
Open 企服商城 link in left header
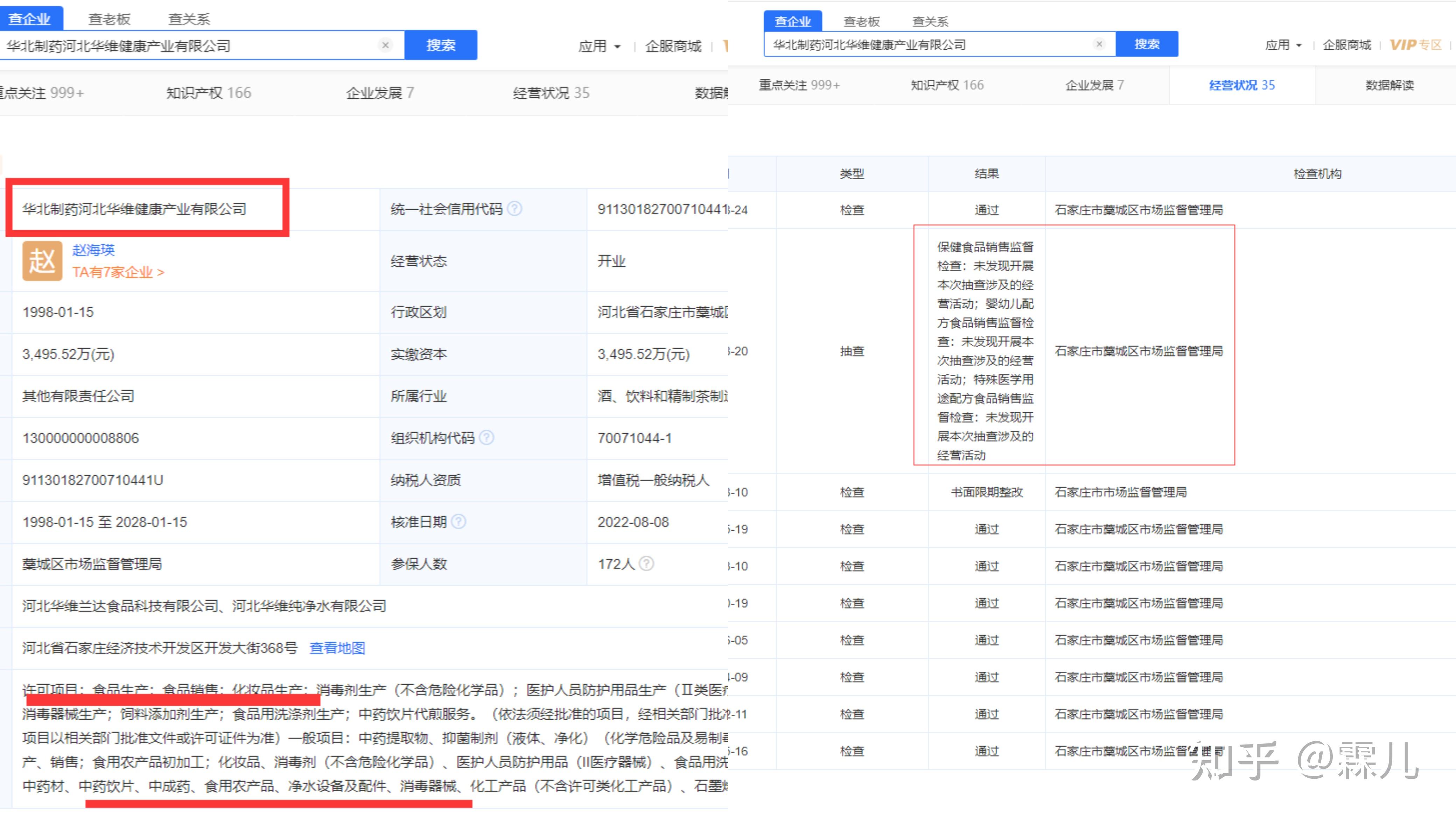click(673, 46)
